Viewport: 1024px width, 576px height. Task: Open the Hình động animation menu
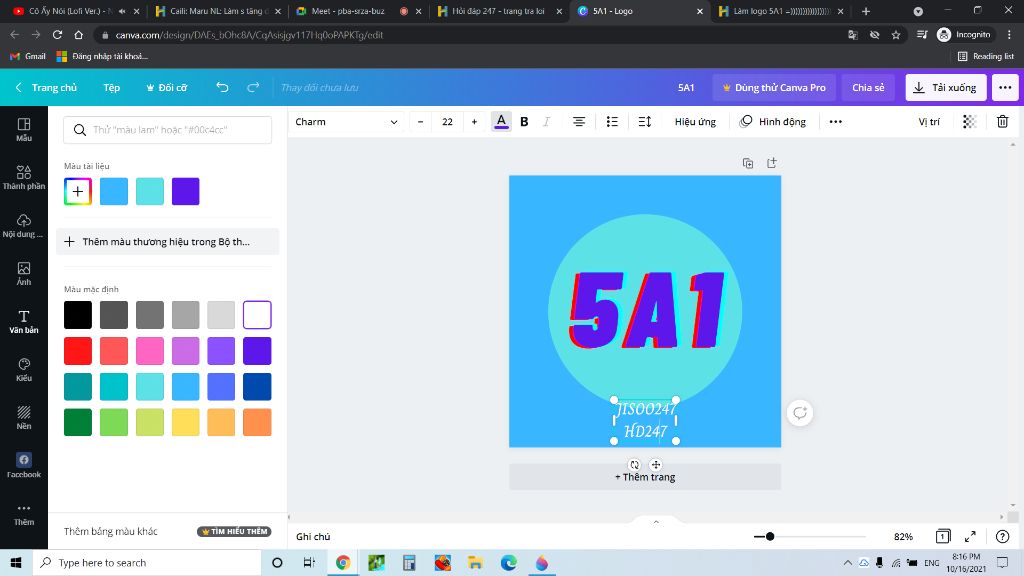tap(773, 121)
